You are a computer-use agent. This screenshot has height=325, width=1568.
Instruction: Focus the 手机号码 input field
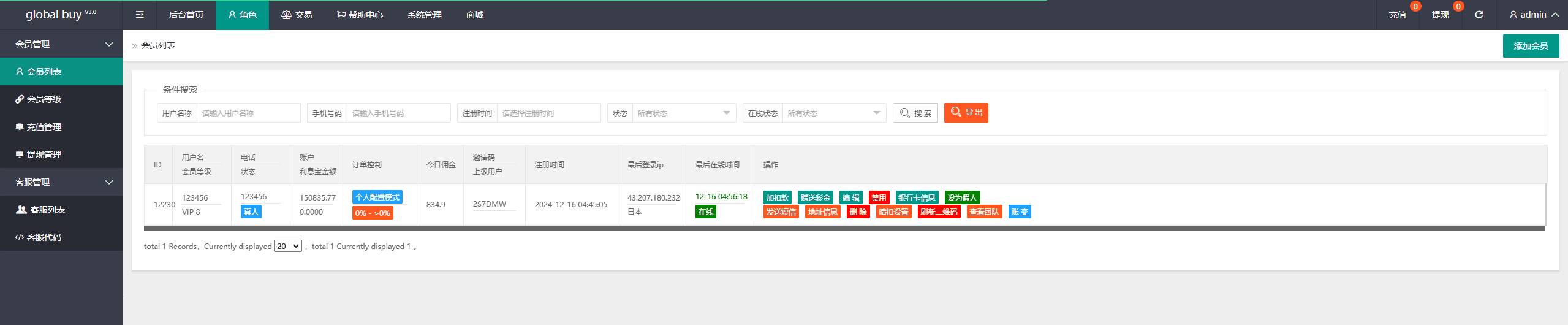pyautogui.click(x=398, y=113)
